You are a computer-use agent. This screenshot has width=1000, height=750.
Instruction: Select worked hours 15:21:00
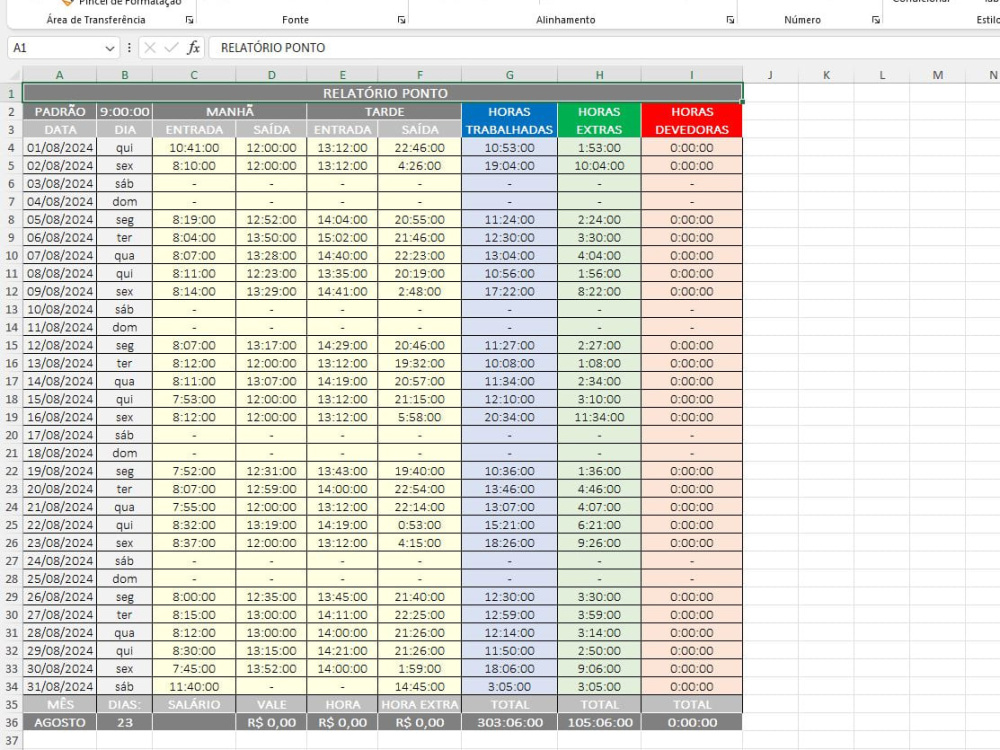pyautogui.click(x=509, y=525)
